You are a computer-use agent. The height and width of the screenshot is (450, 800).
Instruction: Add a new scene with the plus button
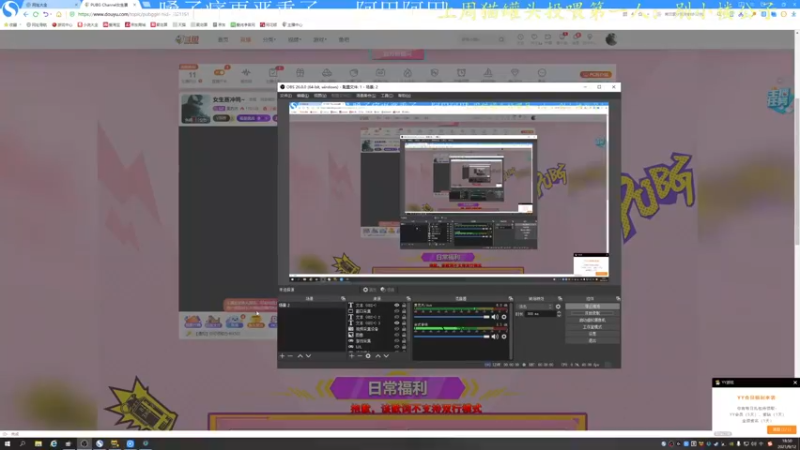pos(282,356)
